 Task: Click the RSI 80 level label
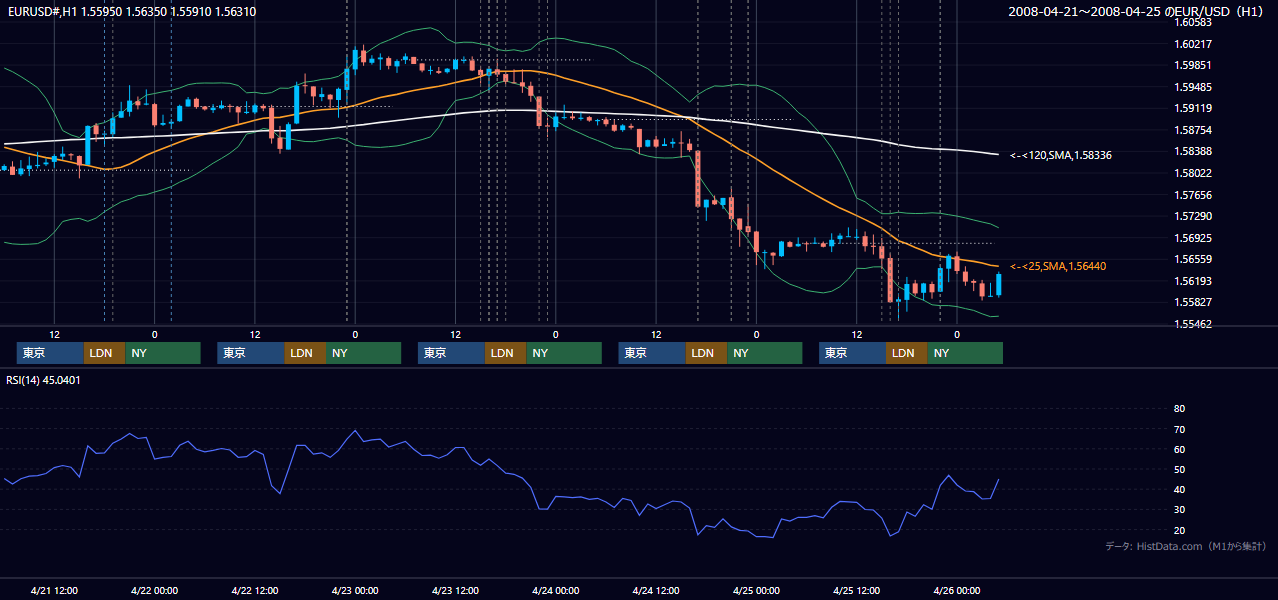(1179, 409)
